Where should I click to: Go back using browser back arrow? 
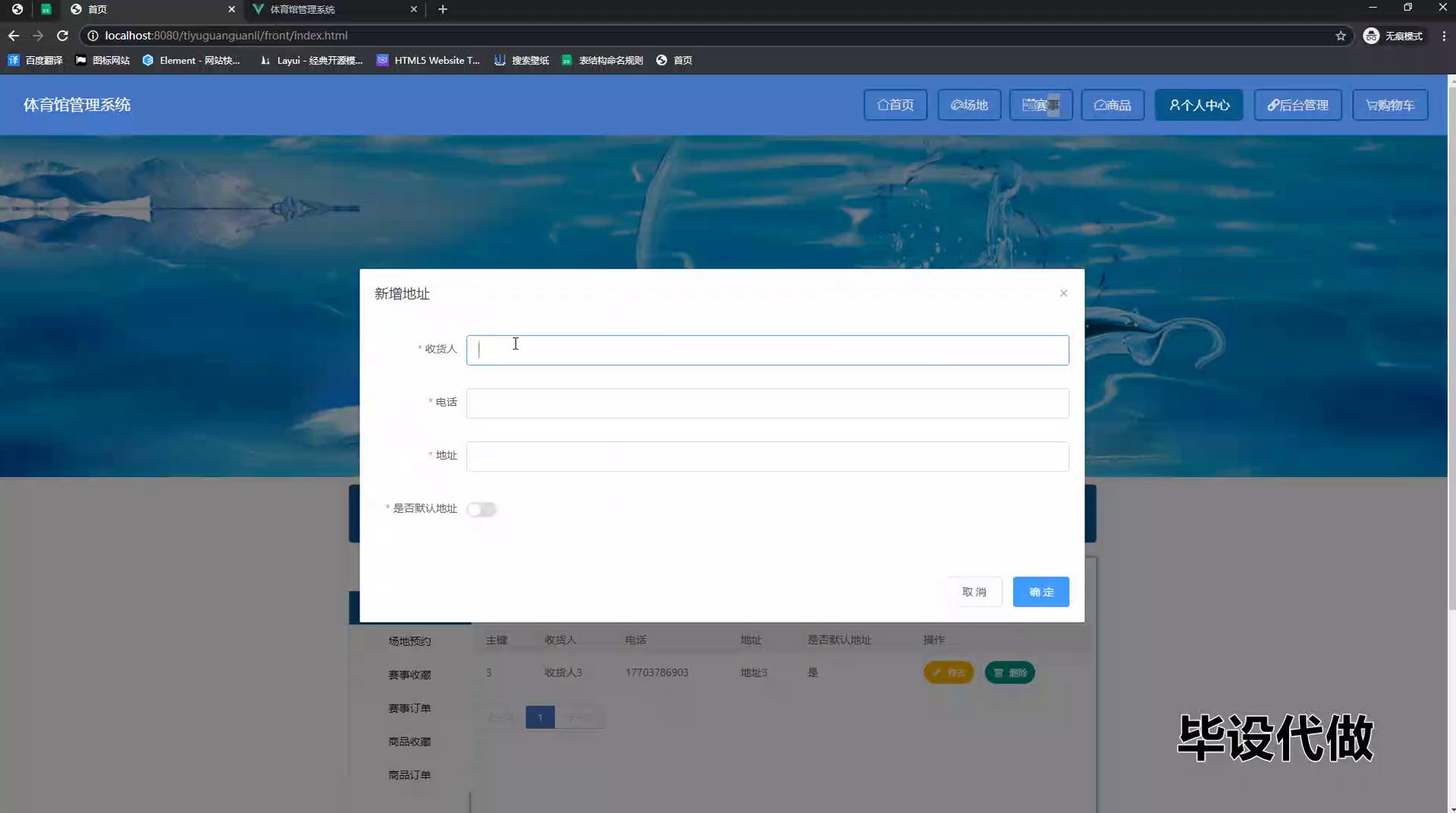(14, 36)
